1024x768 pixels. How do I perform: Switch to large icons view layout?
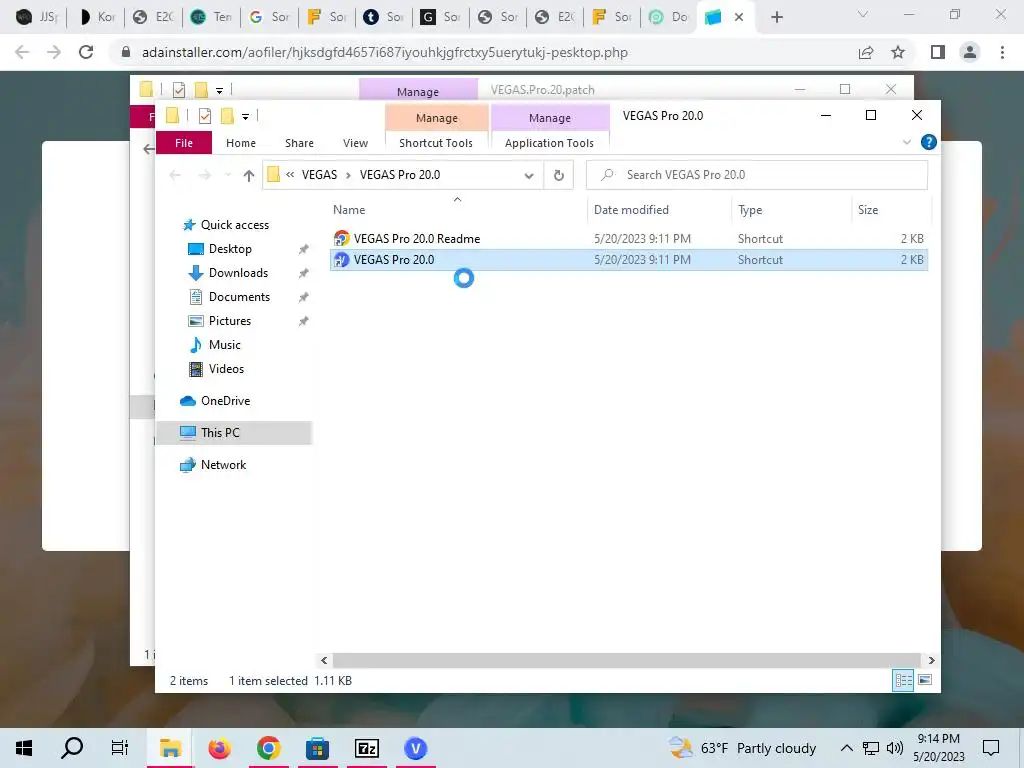[x=925, y=680]
